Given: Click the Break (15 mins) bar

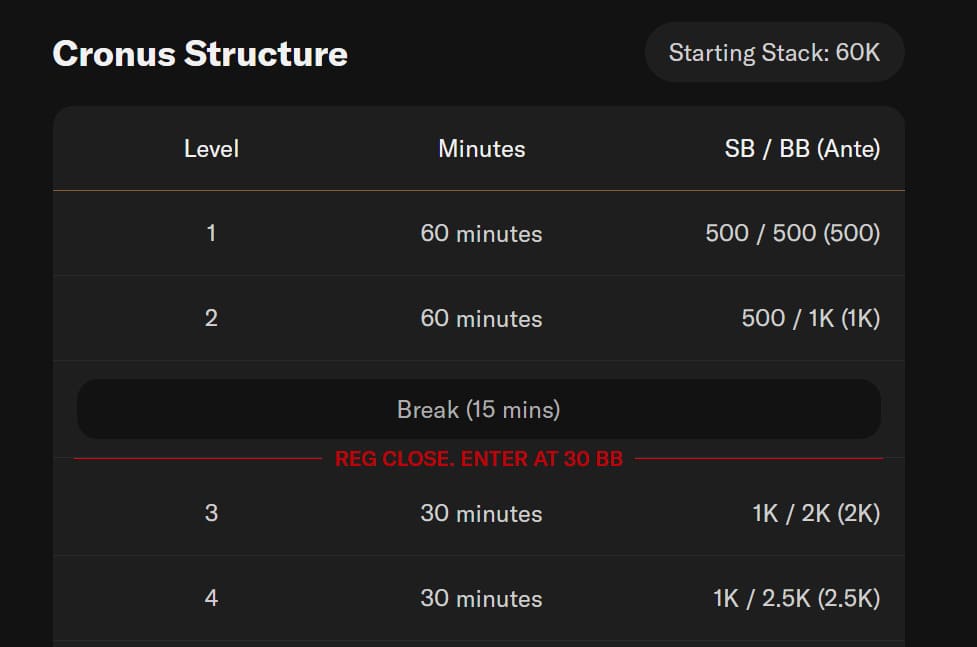Looking at the screenshot, I should 478,409.
